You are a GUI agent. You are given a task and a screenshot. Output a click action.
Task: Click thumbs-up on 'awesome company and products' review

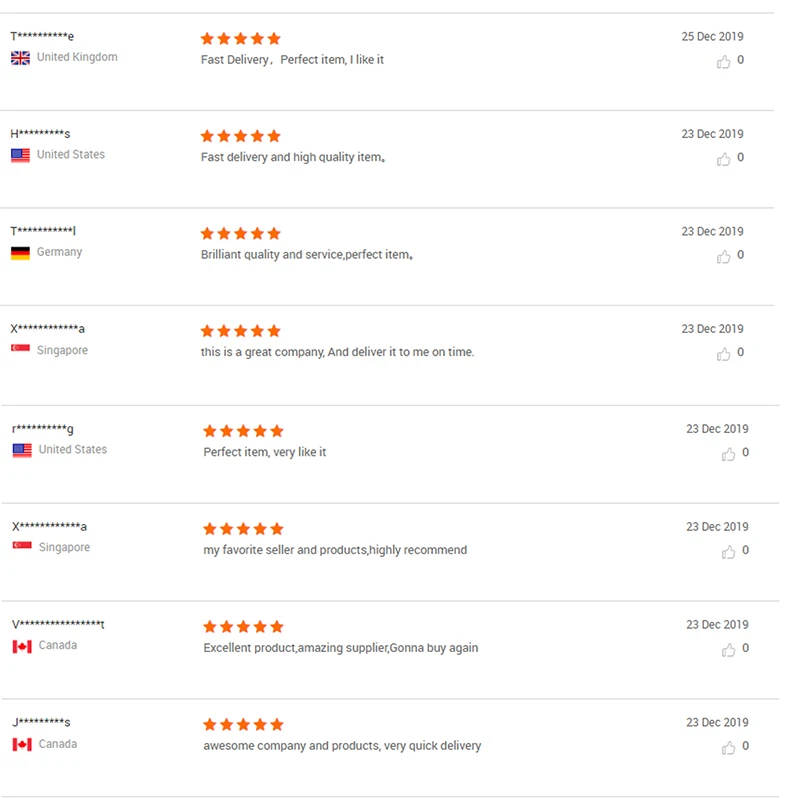point(728,747)
